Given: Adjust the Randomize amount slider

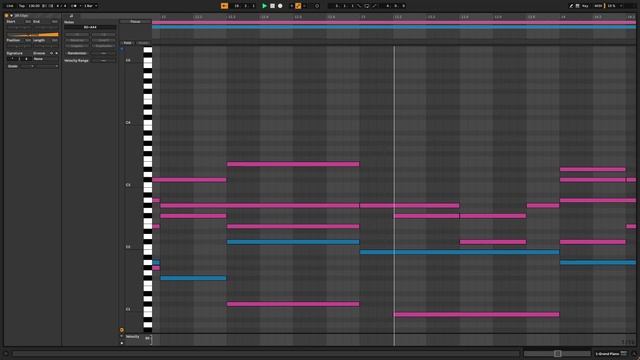Looking at the screenshot, I should coord(104,53).
